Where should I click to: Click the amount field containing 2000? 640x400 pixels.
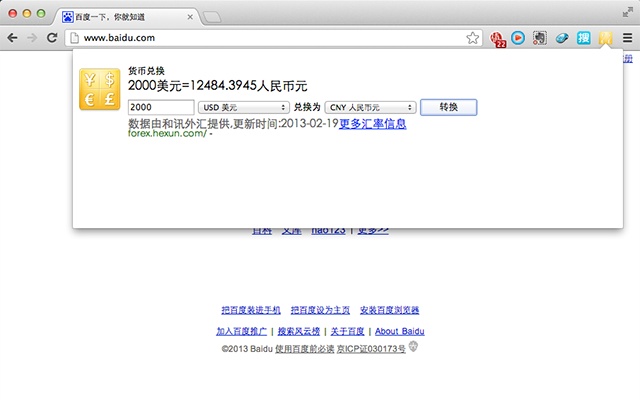tap(161, 107)
